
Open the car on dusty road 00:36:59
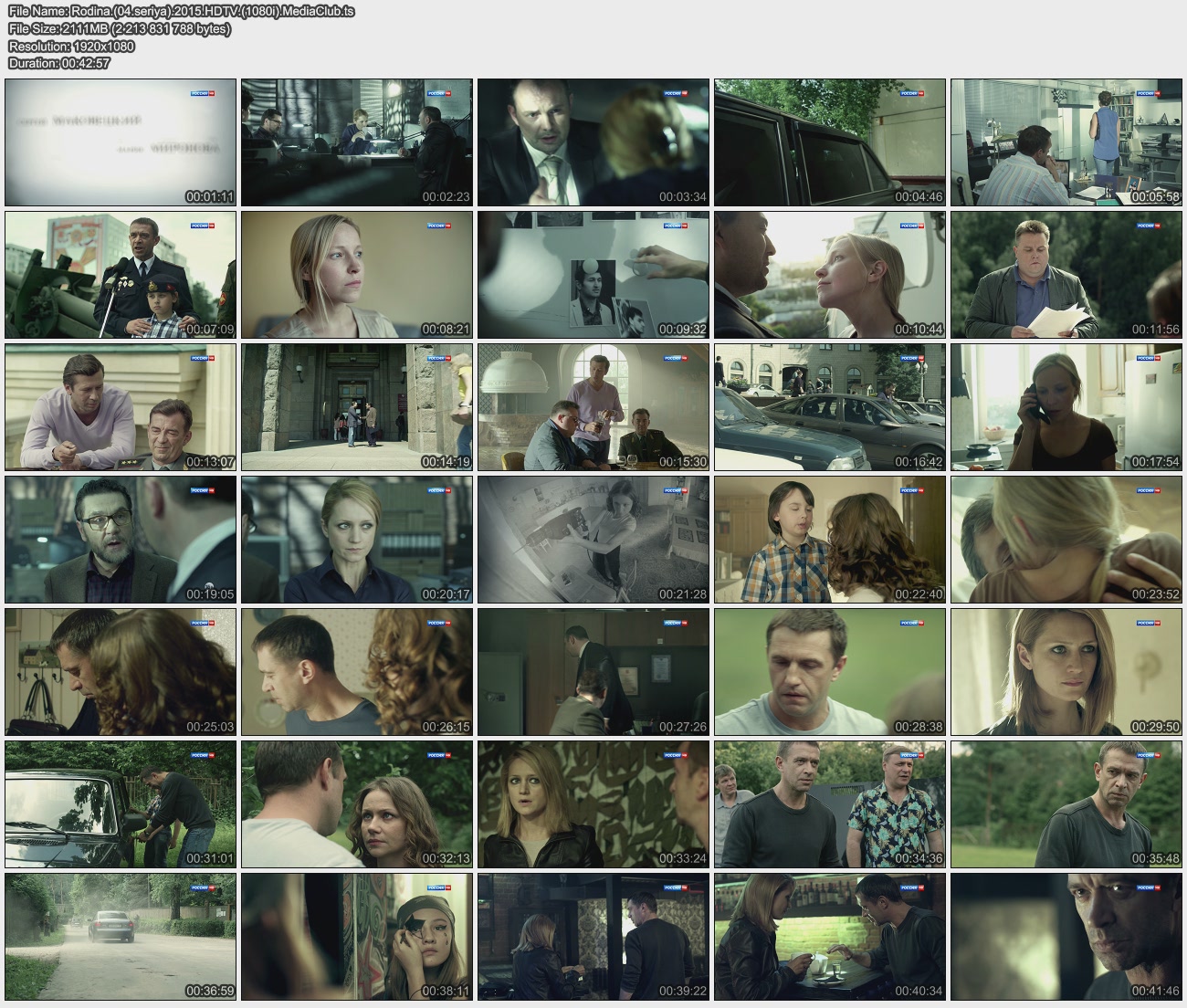pos(120,937)
